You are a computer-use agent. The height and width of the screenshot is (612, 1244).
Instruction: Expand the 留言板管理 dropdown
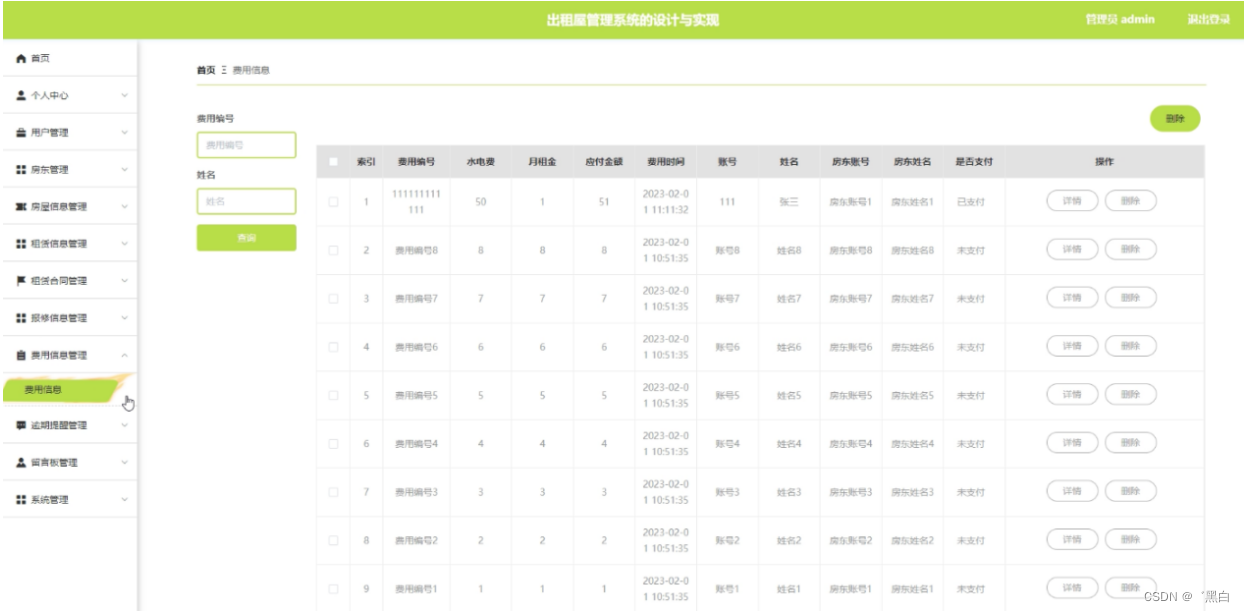126,462
